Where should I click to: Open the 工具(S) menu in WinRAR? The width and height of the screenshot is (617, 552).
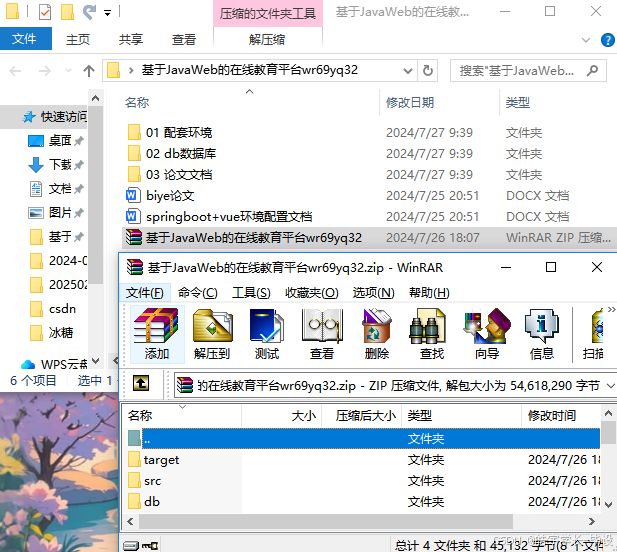251,292
